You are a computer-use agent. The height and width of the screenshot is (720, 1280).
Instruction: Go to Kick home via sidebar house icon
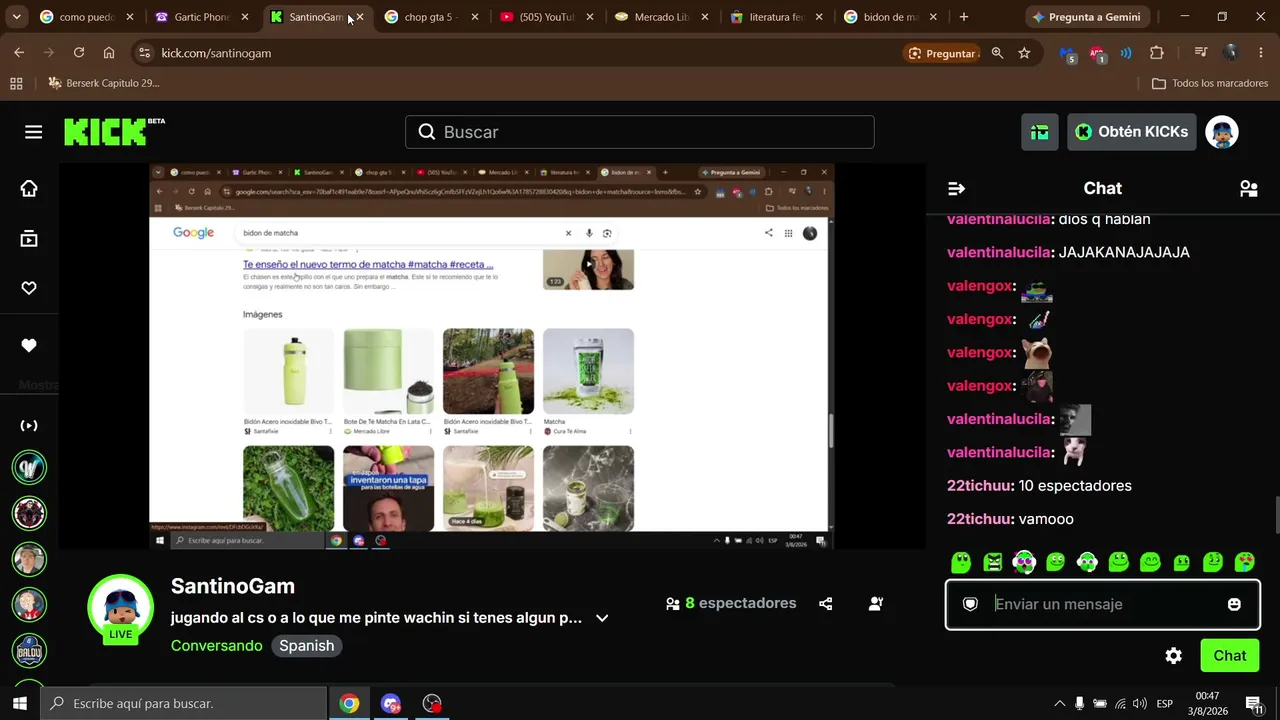(29, 189)
